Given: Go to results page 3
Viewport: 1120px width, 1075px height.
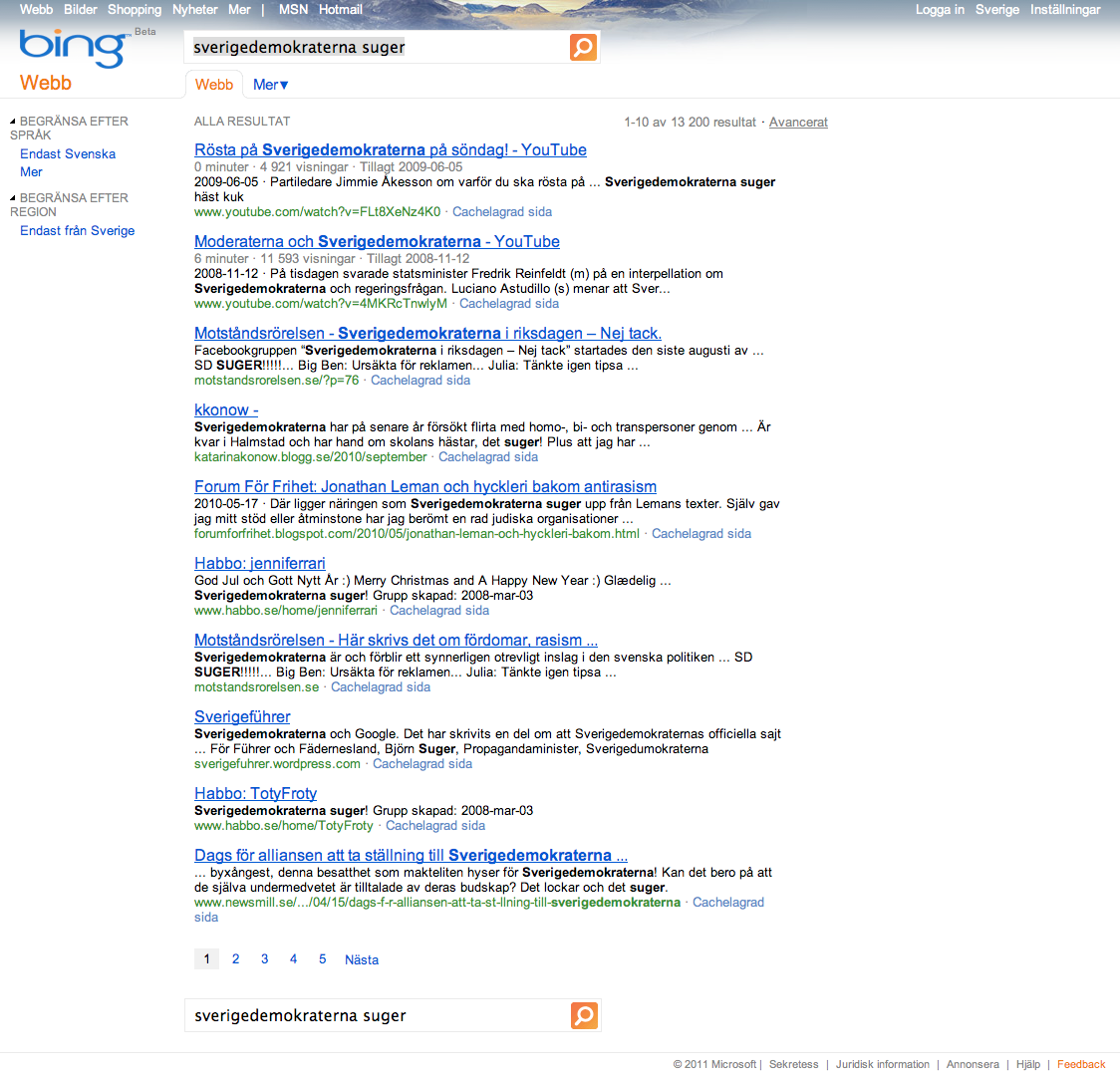Looking at the screenshot, I should 264,959.
